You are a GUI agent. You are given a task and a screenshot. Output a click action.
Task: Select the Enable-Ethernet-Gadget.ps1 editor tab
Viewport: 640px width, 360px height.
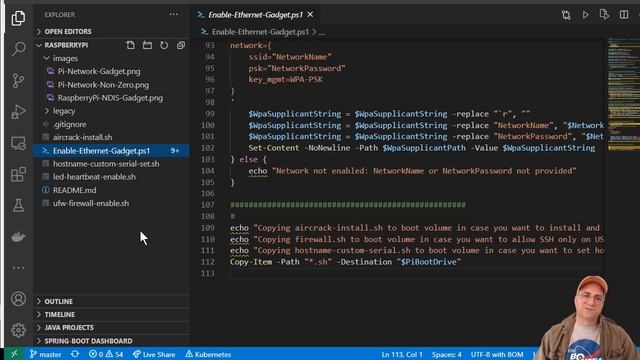point(255,15)
